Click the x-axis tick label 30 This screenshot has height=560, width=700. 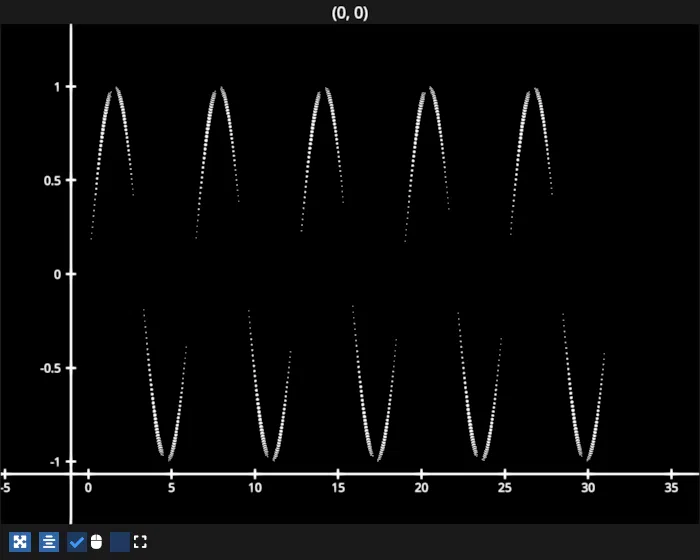(588, 488)
